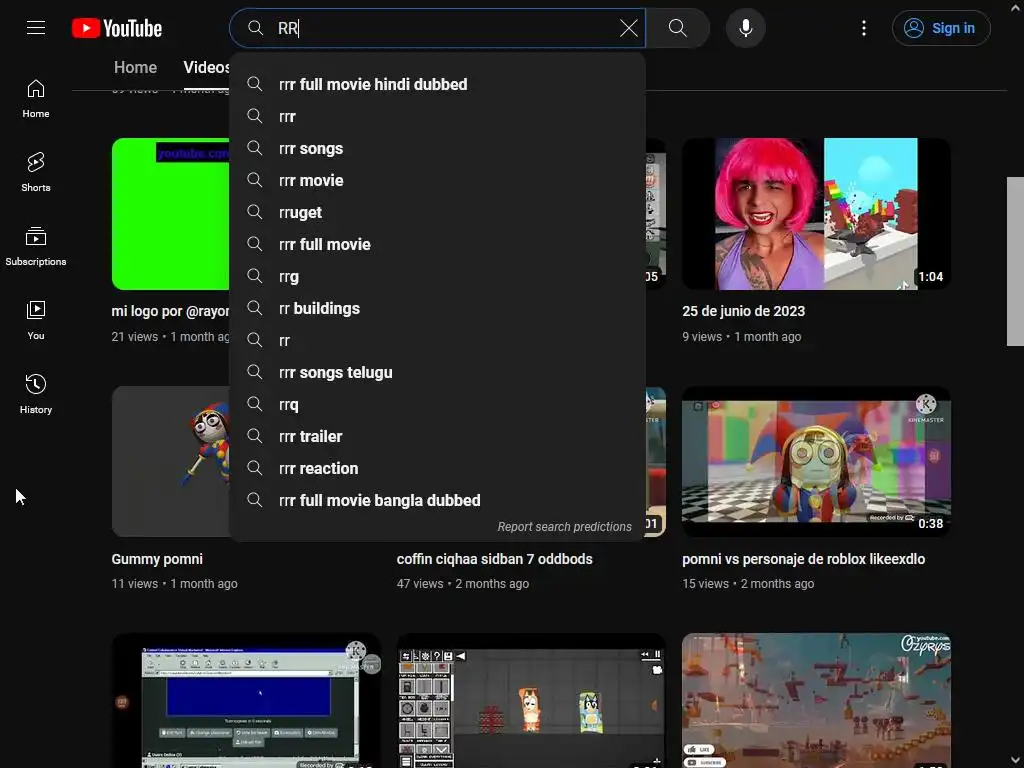
Task: Select the 'rr buildings' suggestion
Action: (x=438, y=308)
